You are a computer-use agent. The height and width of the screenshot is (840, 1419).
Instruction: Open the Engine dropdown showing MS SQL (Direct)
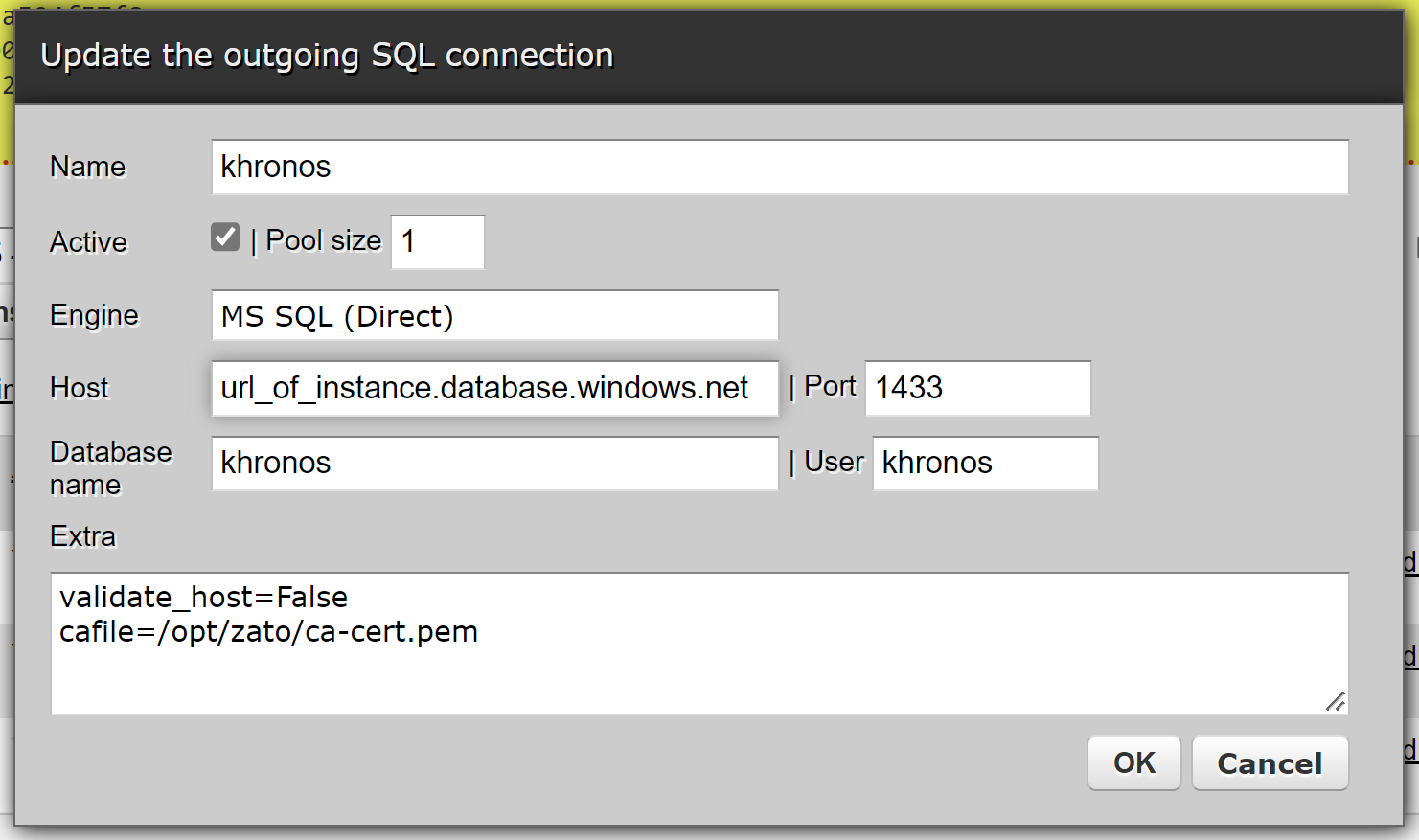[494, 316]
